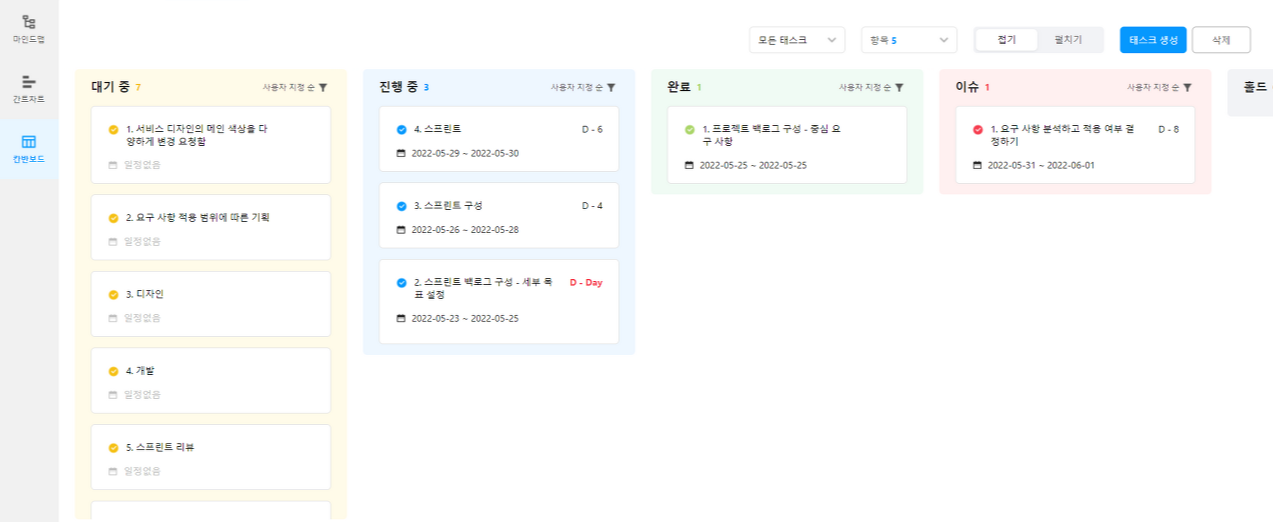Select the 접기 tab
This screenshot has width=1273, height=522.
1007,40
